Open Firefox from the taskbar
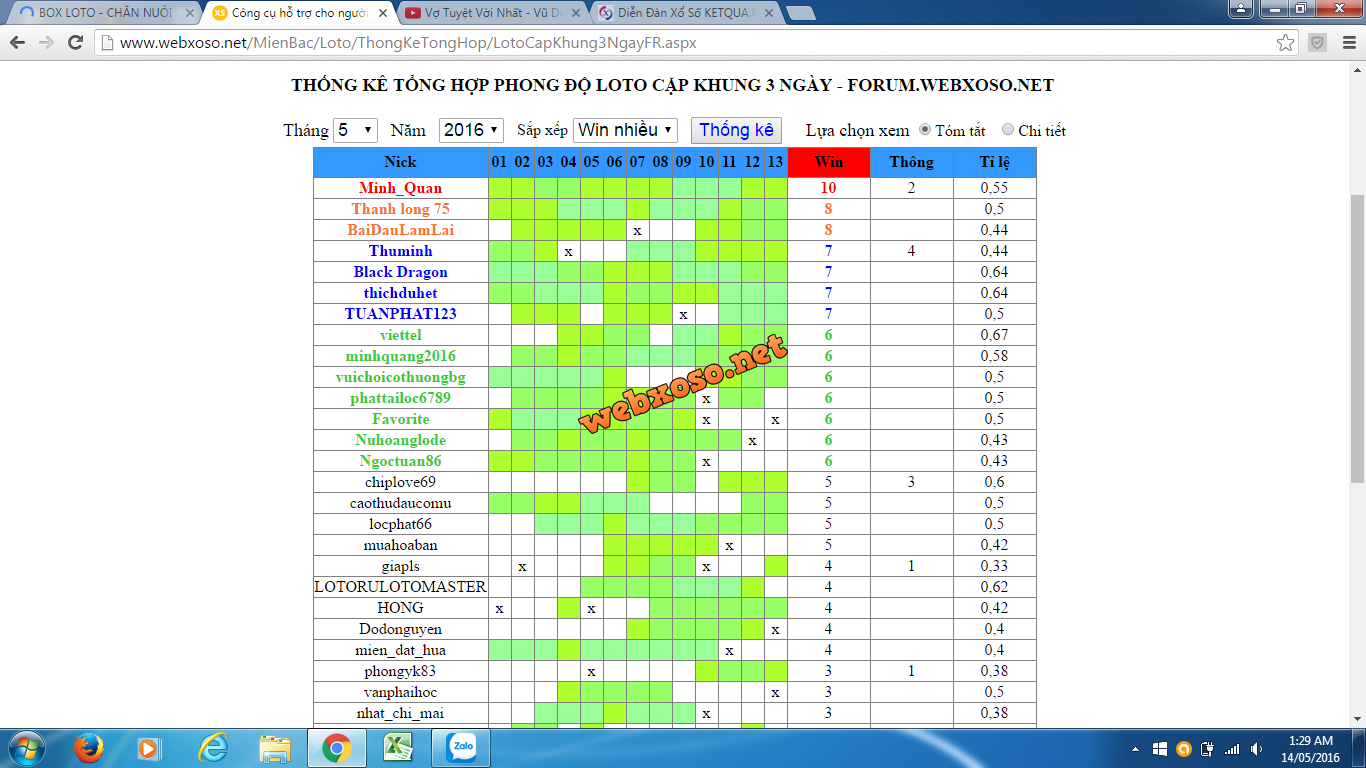1366x768 pixels. [x=88, y=747]
